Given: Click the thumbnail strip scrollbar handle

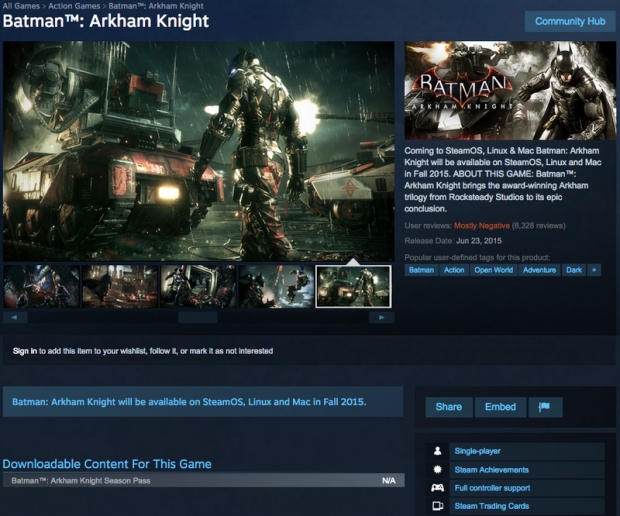Looking at the screenshot, I should pos(198,317).
